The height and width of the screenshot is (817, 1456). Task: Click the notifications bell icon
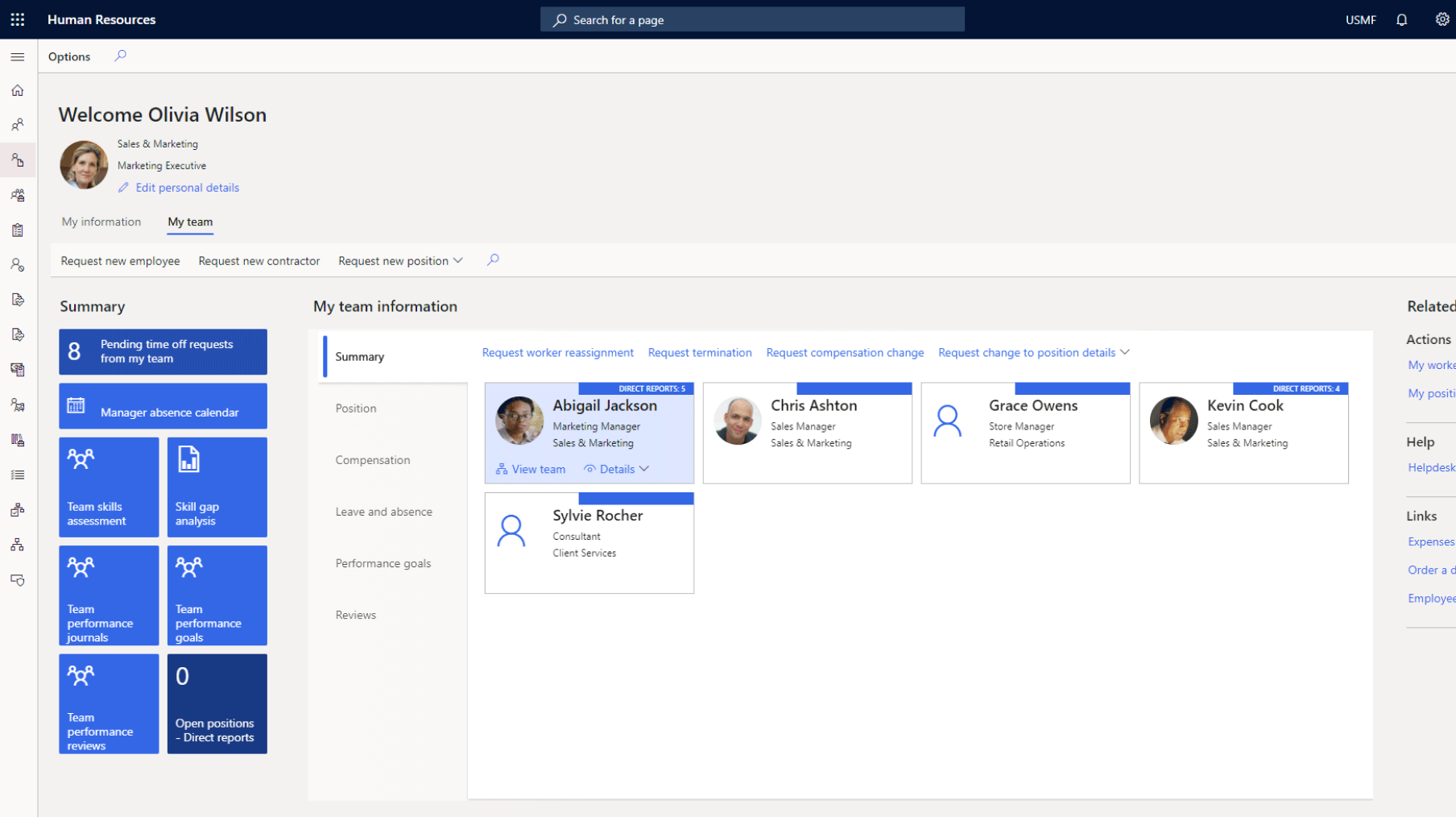[1401, 19]
